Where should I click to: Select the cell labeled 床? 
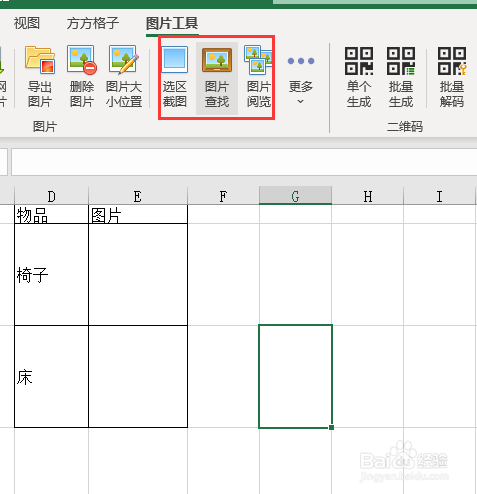[x=51, y=377]
